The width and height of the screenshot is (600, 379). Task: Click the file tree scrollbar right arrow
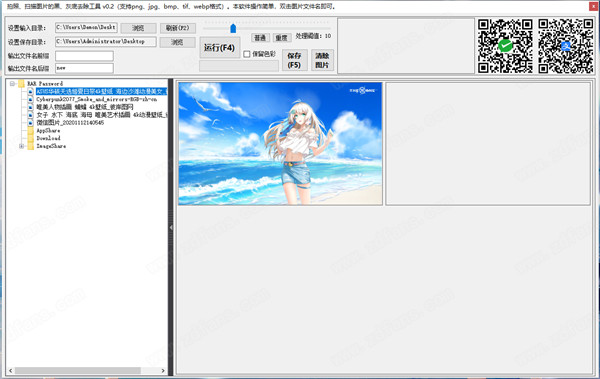click(x=163, y=371)
